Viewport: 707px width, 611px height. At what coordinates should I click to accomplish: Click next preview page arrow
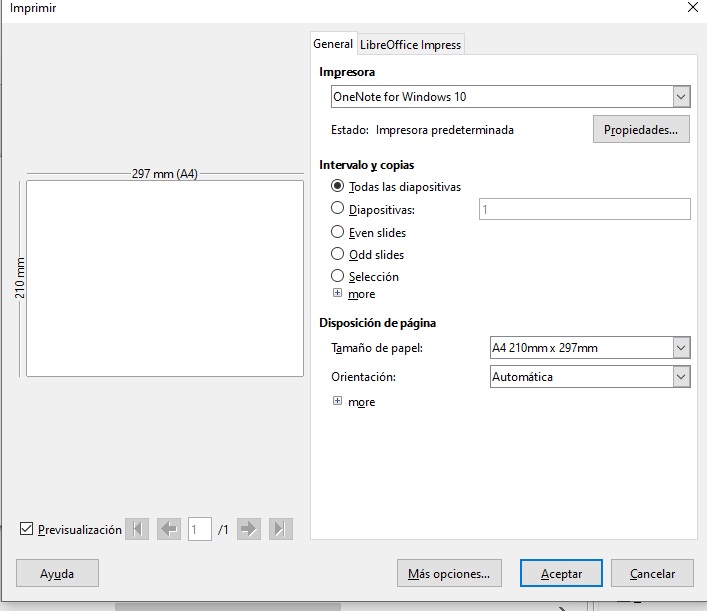click(x=249, y=529)
